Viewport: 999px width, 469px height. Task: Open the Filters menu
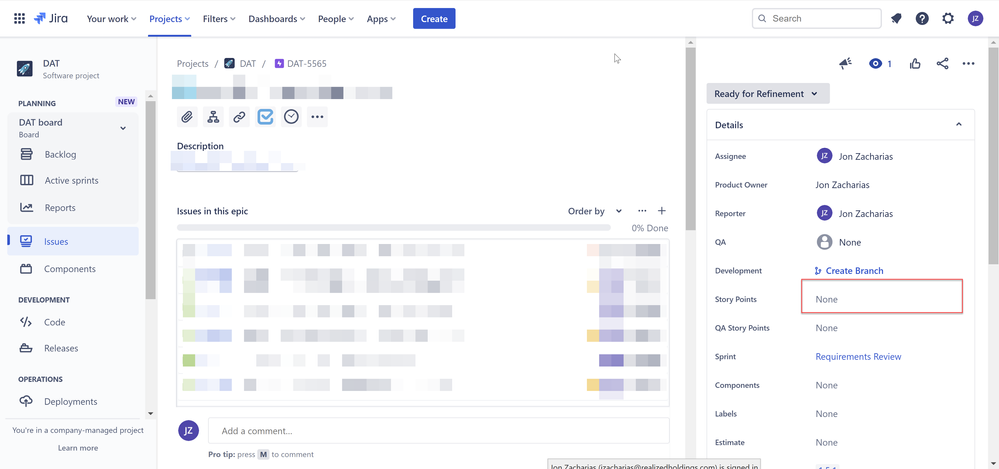(219, 18)
